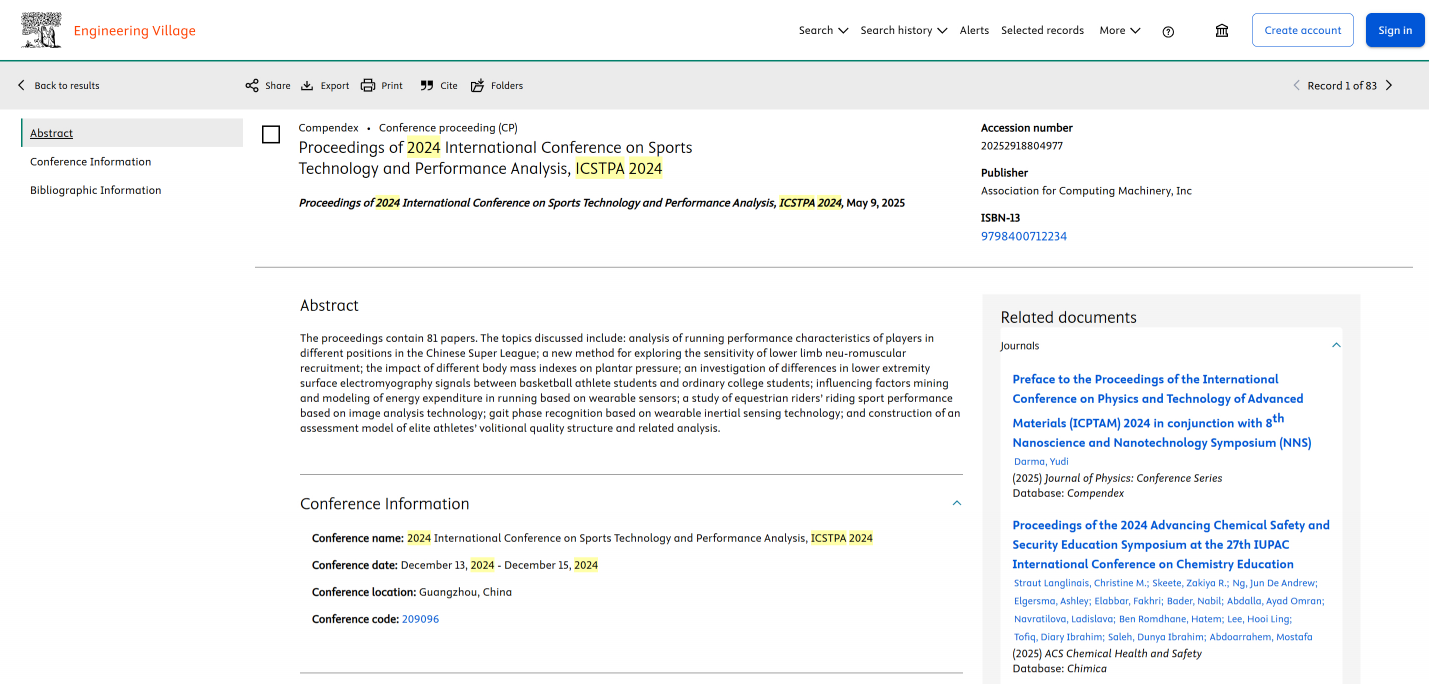Click author Tofiq, Diary Ibrahim
This screenshot has width=1429, height=684.
point(1059,637)
